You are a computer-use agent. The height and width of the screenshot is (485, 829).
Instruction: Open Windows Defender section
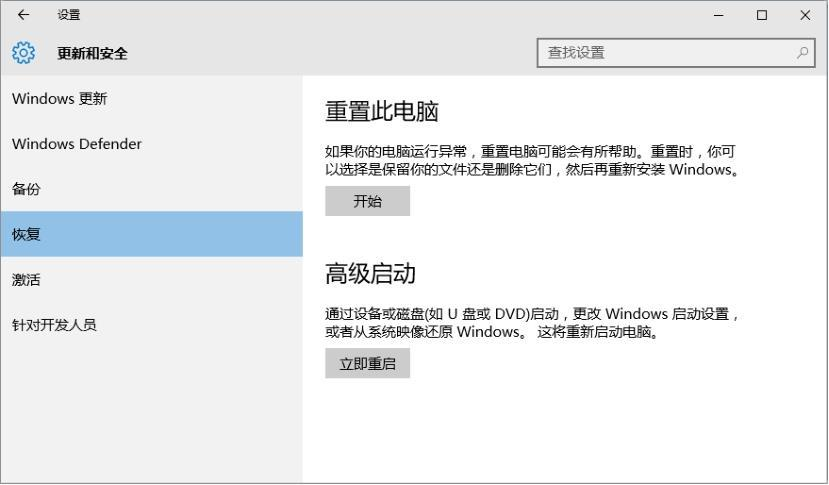(x=151, y=144)
